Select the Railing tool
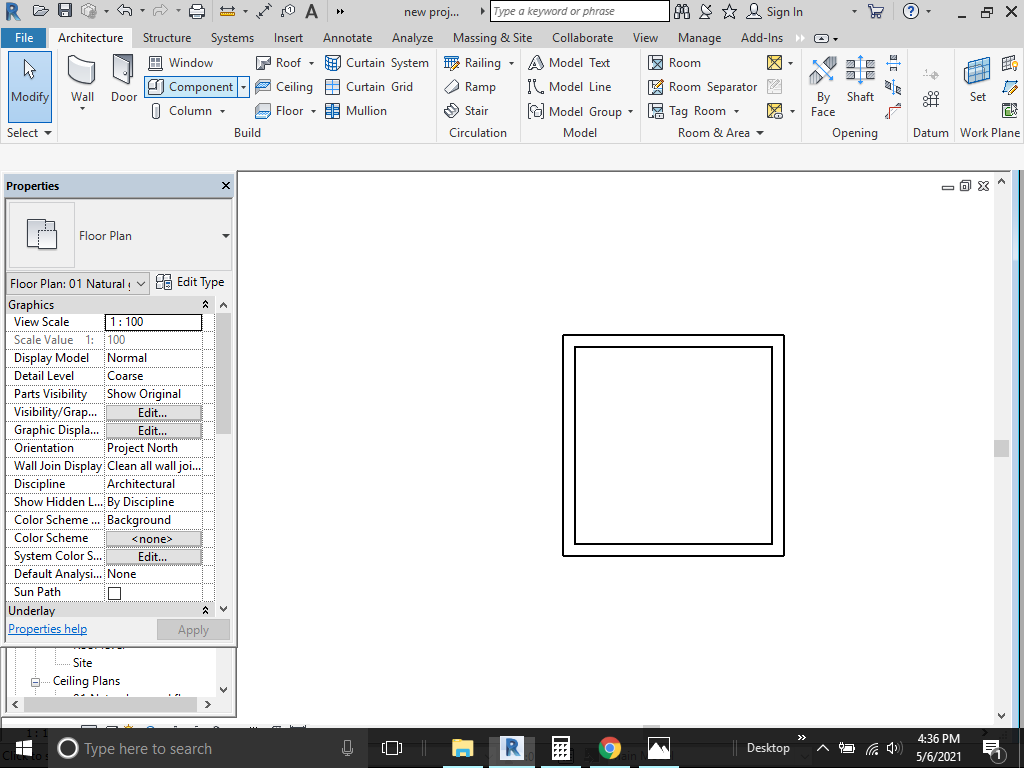Image resolution: width=1024 pixels, height=768 pixels. click(x=473, y=63)
